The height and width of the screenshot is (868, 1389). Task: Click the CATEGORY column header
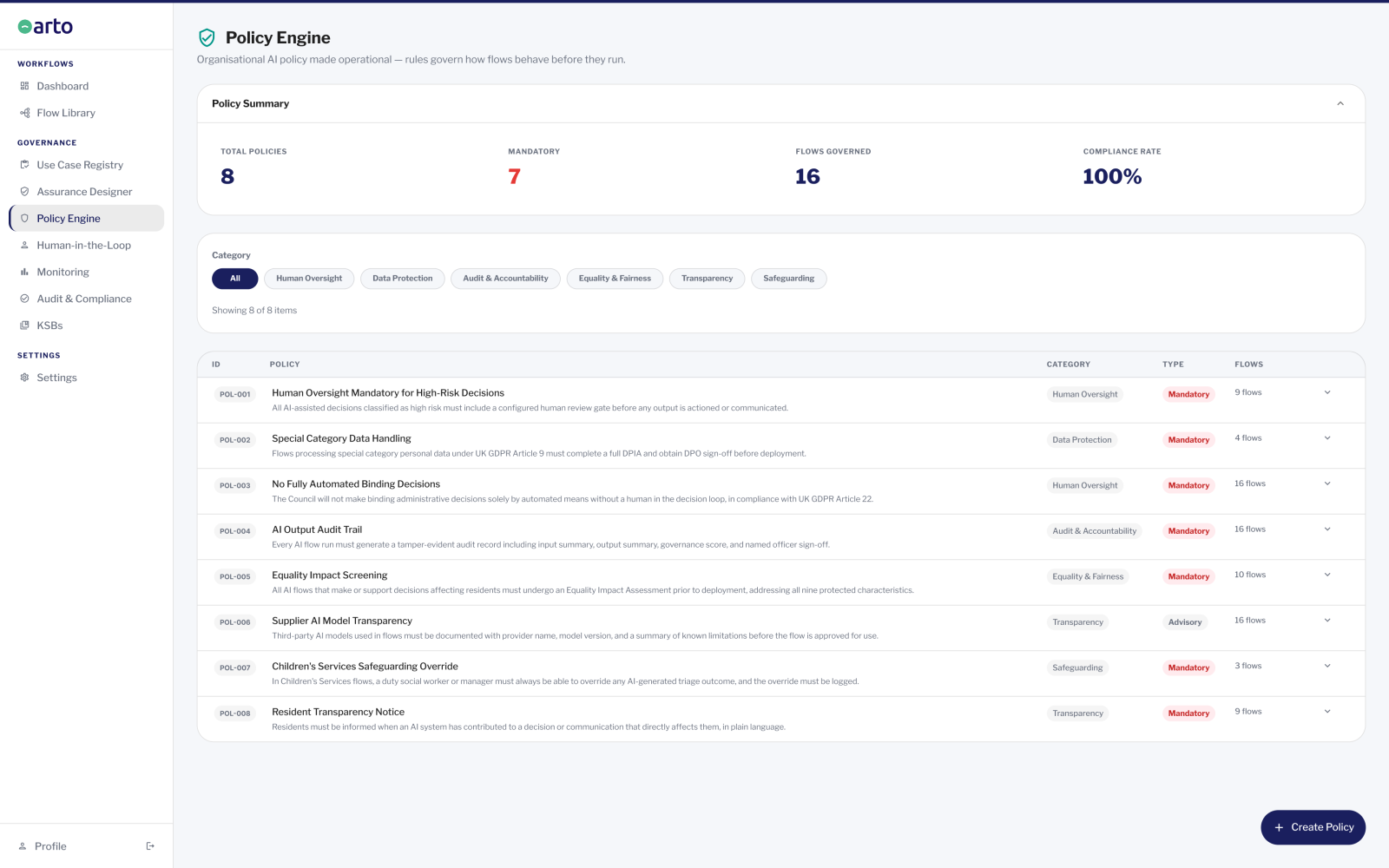pyautogui.click(x=1068, y=365)
